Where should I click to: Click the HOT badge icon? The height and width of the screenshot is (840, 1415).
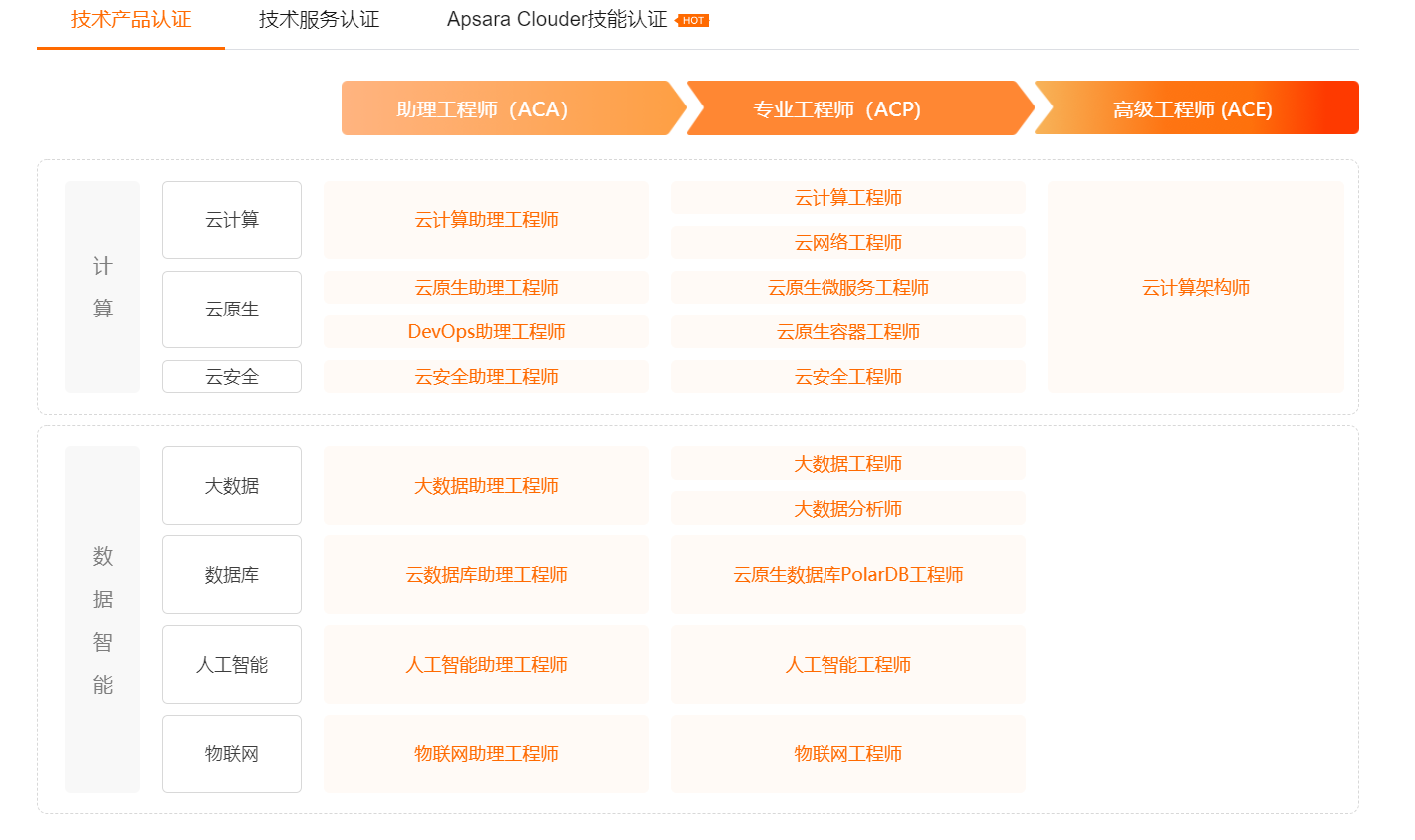coord(693,20)
